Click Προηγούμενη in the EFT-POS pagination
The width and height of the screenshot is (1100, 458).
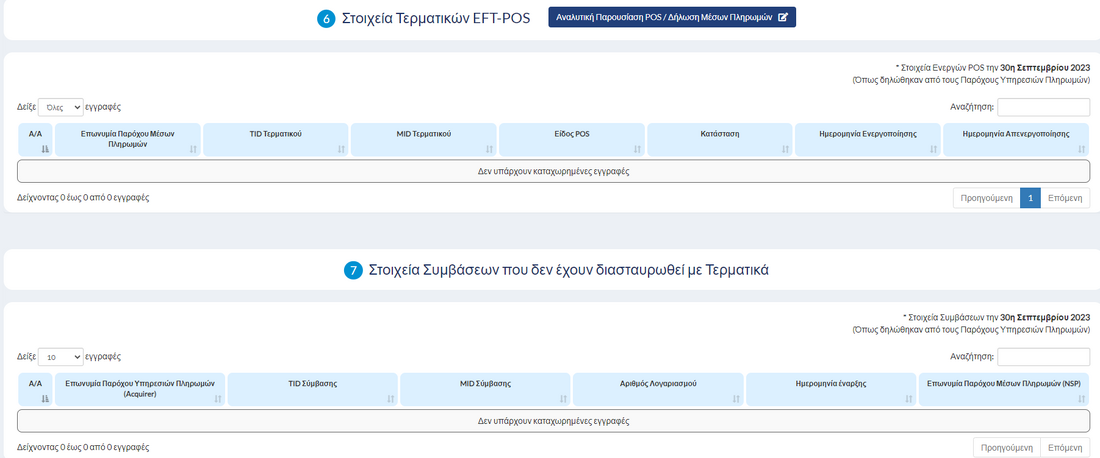pos(986,198)
